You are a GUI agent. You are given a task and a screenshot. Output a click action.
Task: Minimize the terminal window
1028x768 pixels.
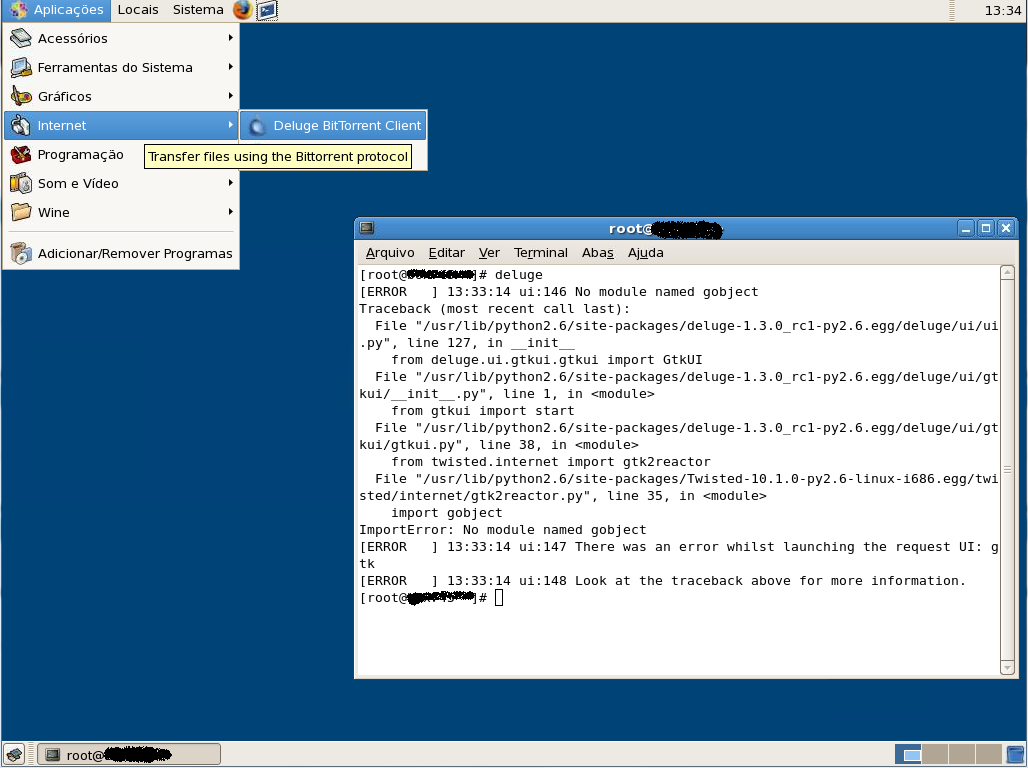(966, 229)
